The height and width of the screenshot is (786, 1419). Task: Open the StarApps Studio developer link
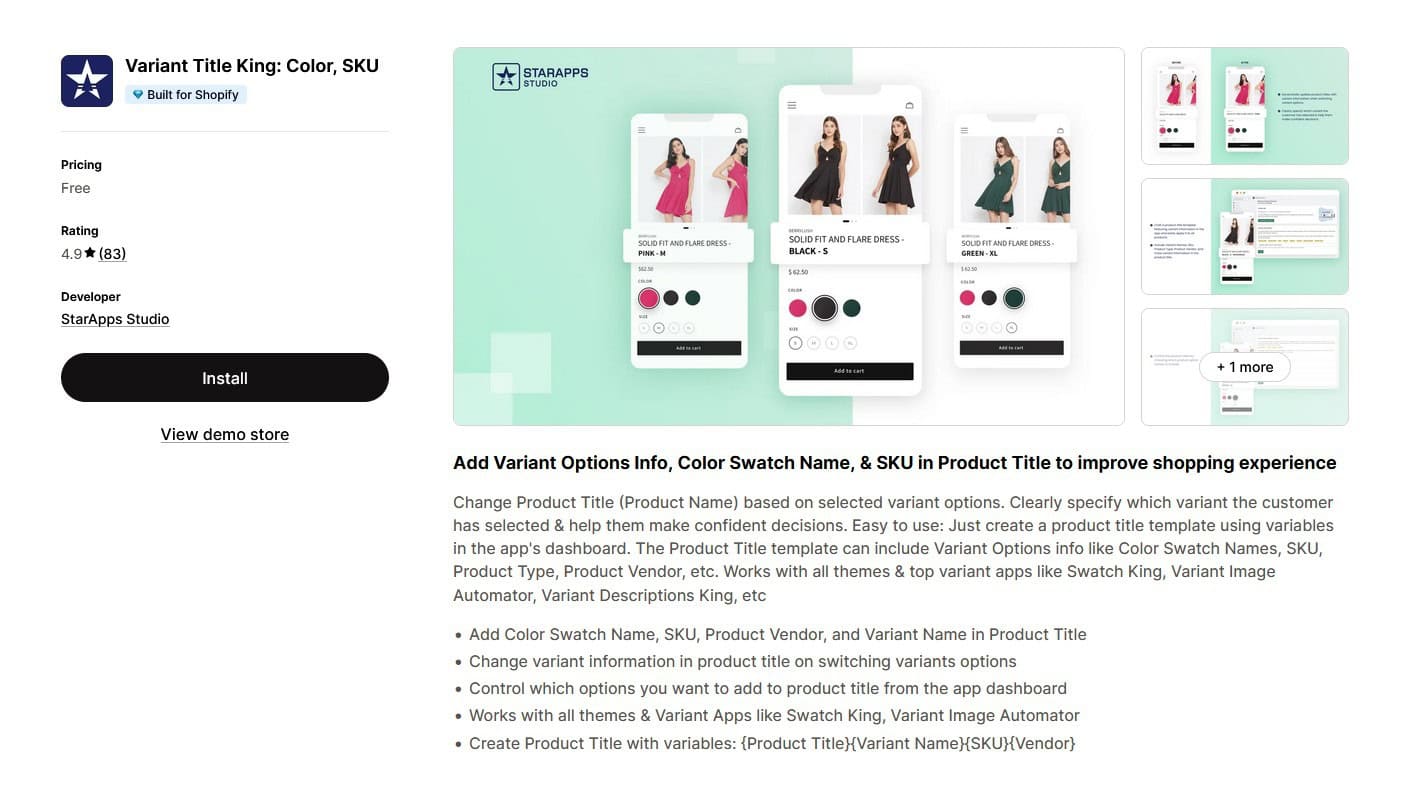point(115,319)
